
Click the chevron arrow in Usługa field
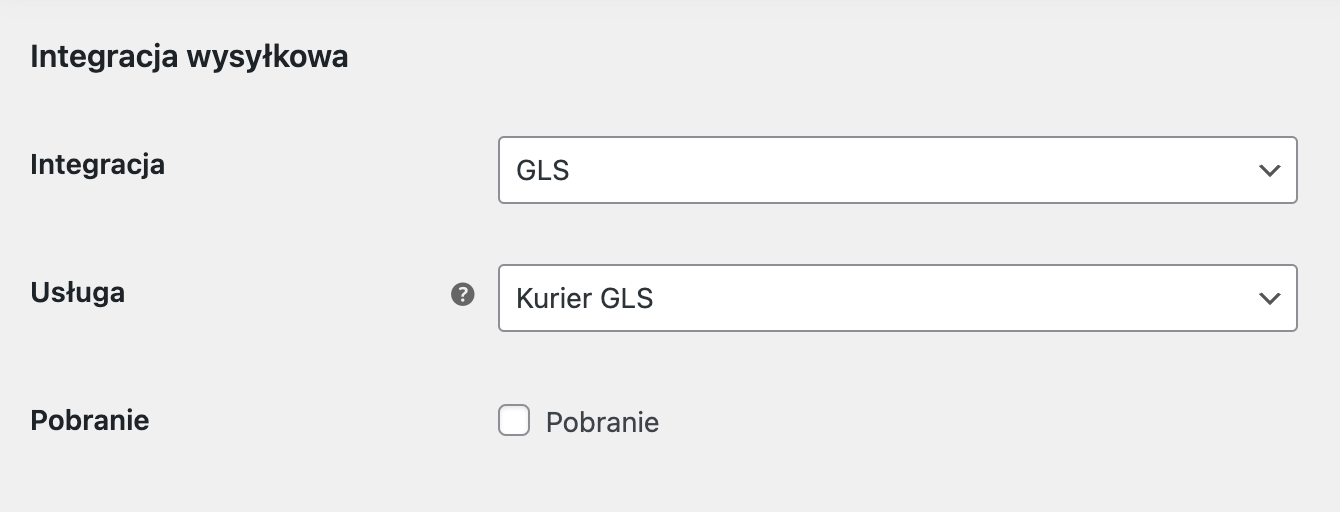pos(1269,298)
